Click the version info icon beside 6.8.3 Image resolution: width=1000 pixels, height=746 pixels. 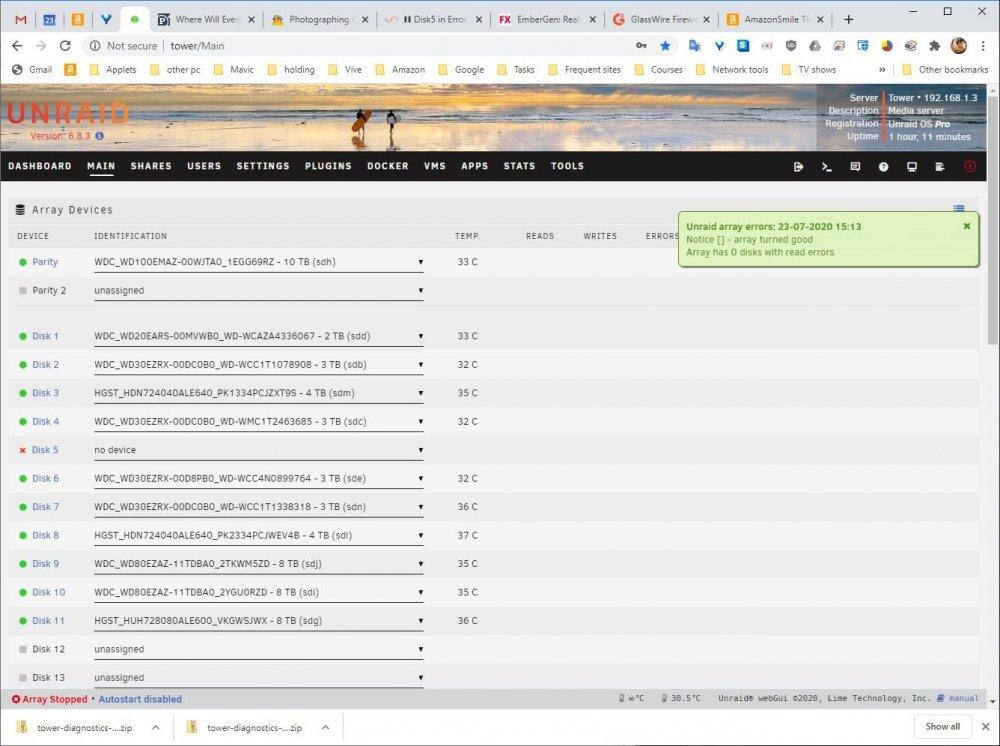coord(99,136)
